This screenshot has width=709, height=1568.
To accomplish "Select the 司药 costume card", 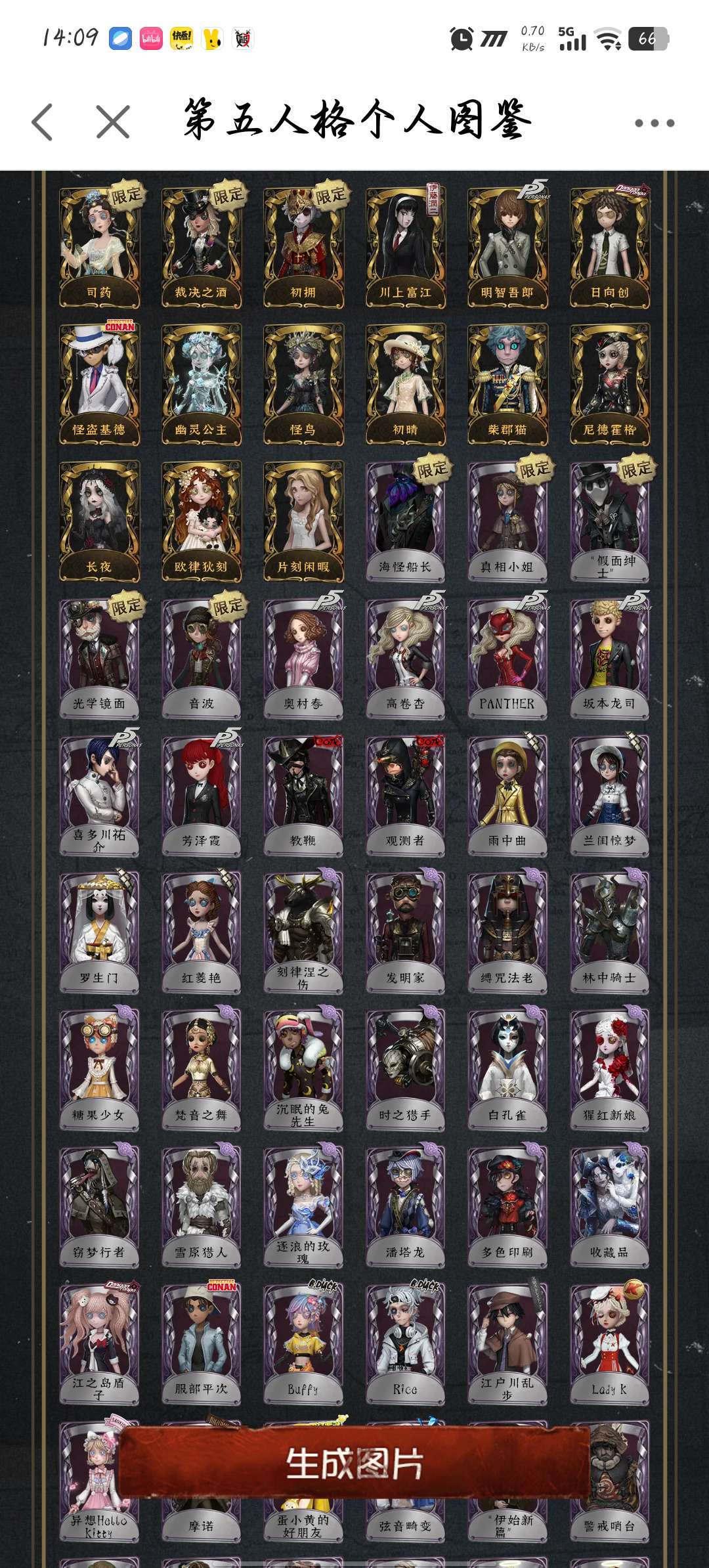I will pos(99,248).
